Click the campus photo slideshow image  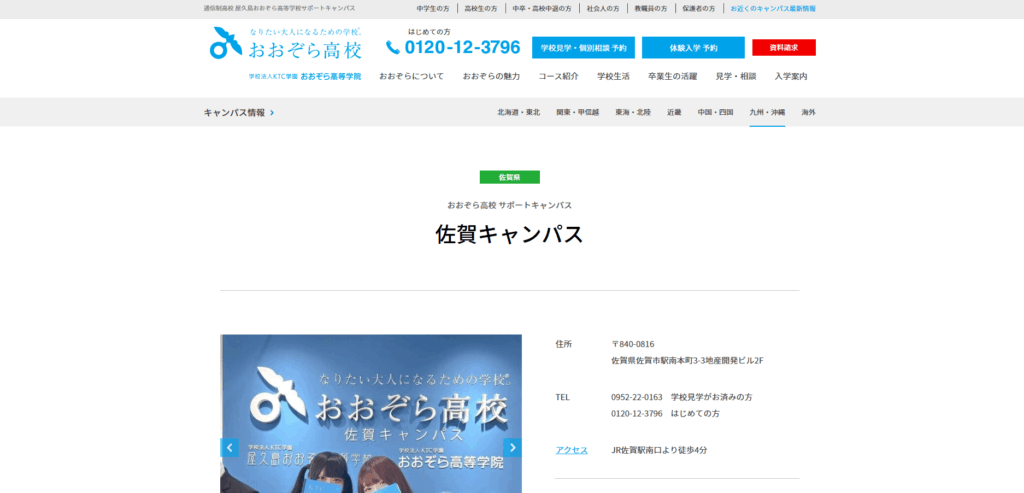click(x=371, y=414)
